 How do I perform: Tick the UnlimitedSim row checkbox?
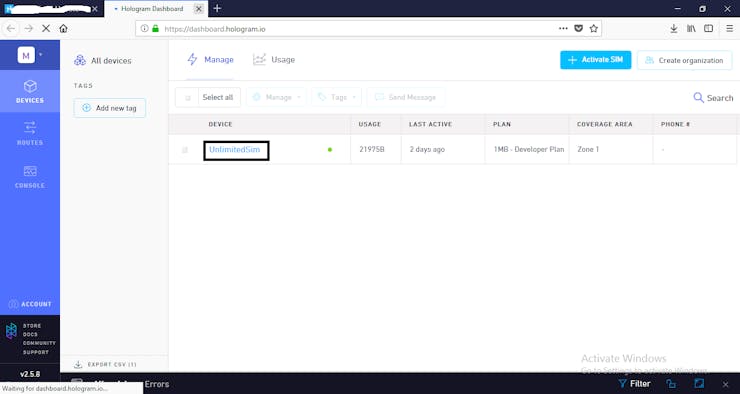pos(185,150)
